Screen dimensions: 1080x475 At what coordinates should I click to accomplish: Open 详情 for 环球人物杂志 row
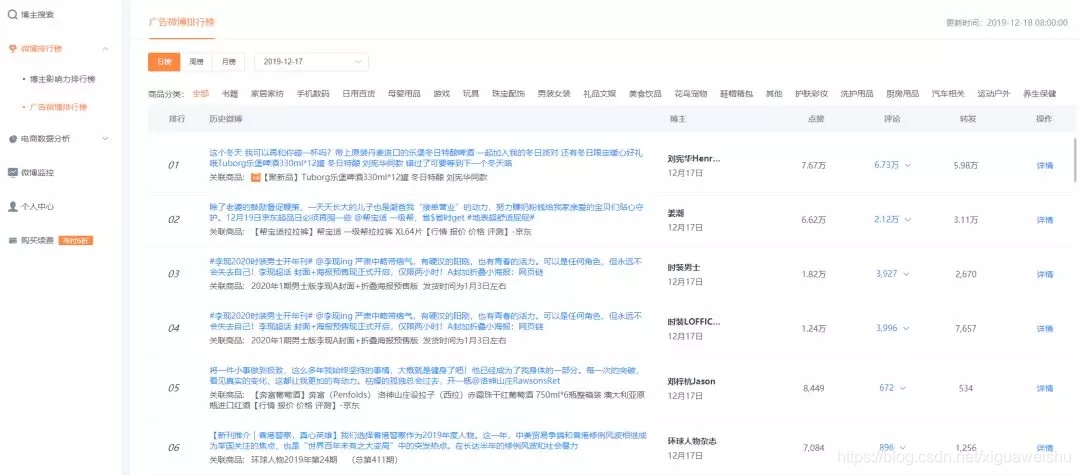1045,447
